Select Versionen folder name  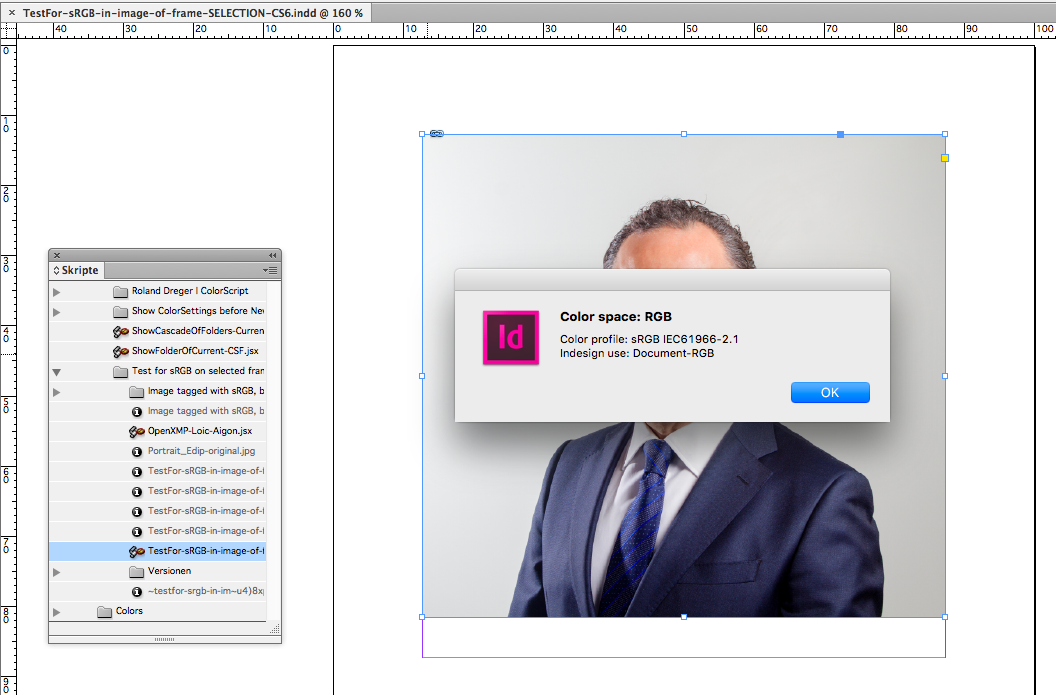[x=170, y=571]
